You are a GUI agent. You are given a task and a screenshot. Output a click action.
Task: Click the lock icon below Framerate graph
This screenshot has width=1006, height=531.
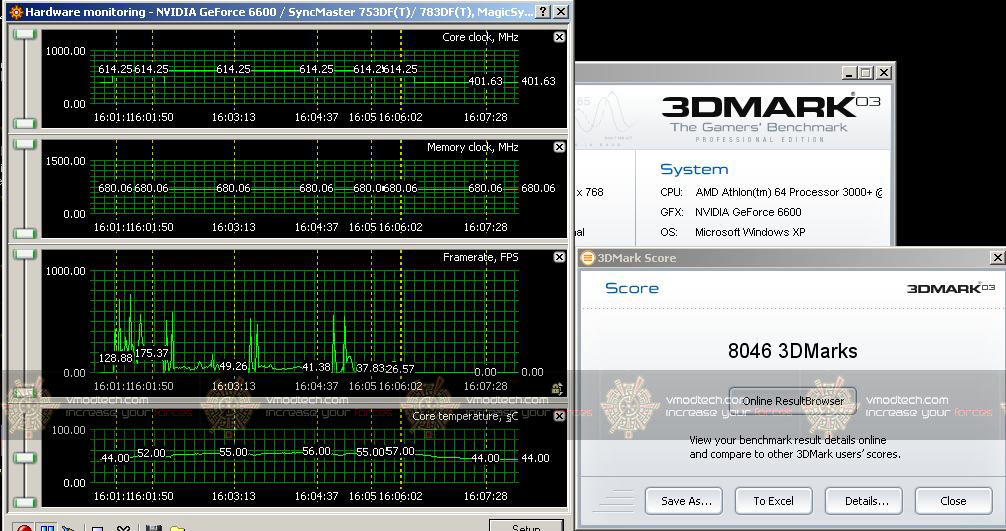click(557, 388)
